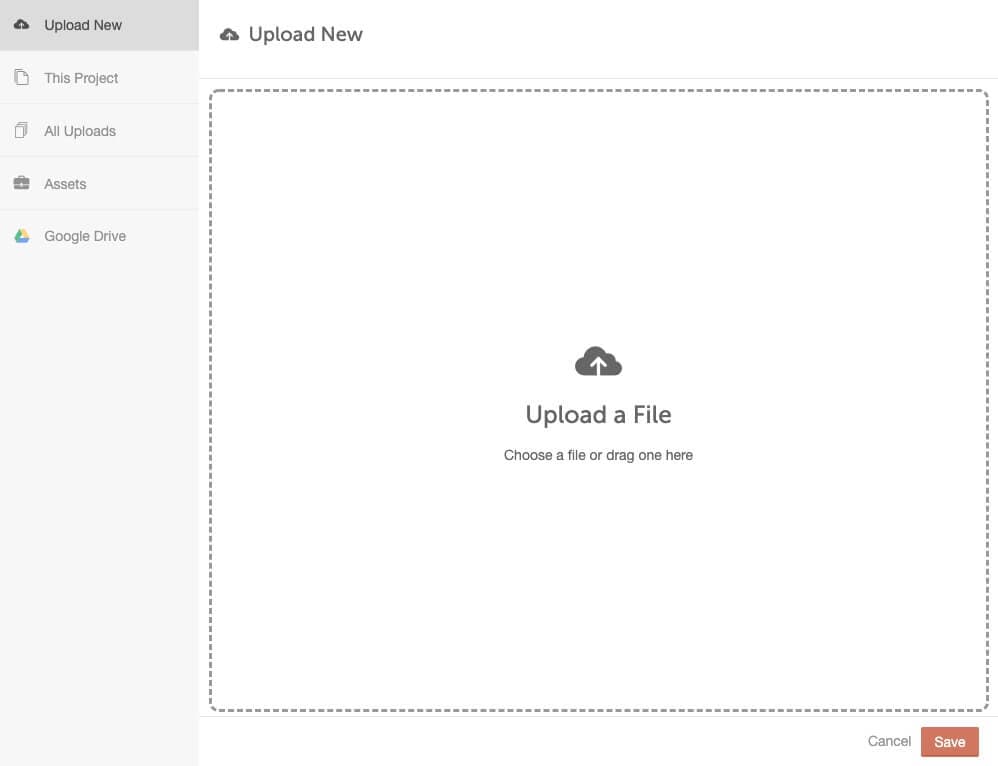Click the briefcase icon next to Assets
Viewport: 998px width, 766px height.
tap(22, 183)
